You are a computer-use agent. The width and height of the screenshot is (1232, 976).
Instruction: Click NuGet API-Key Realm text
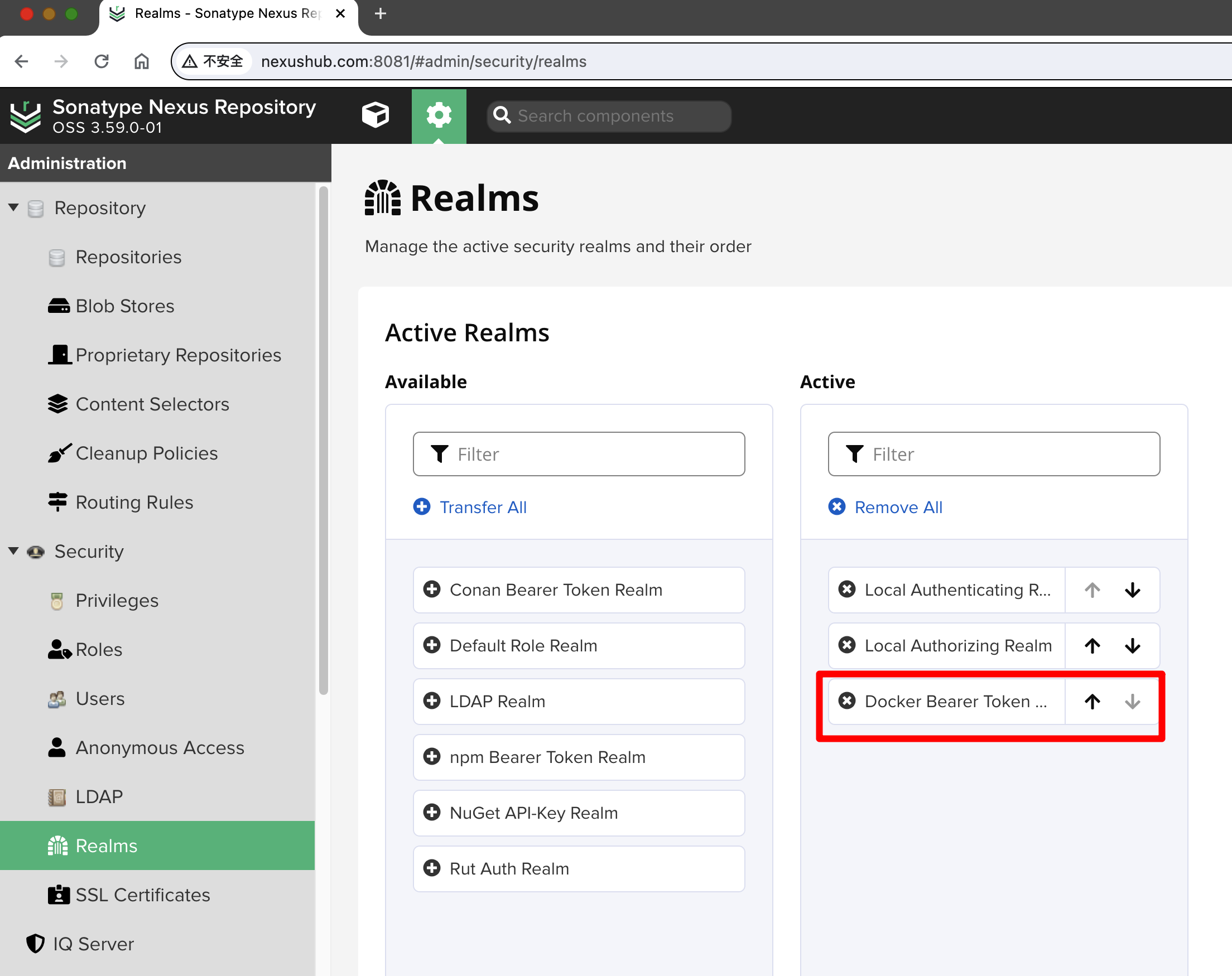click(x=534, y=813)
